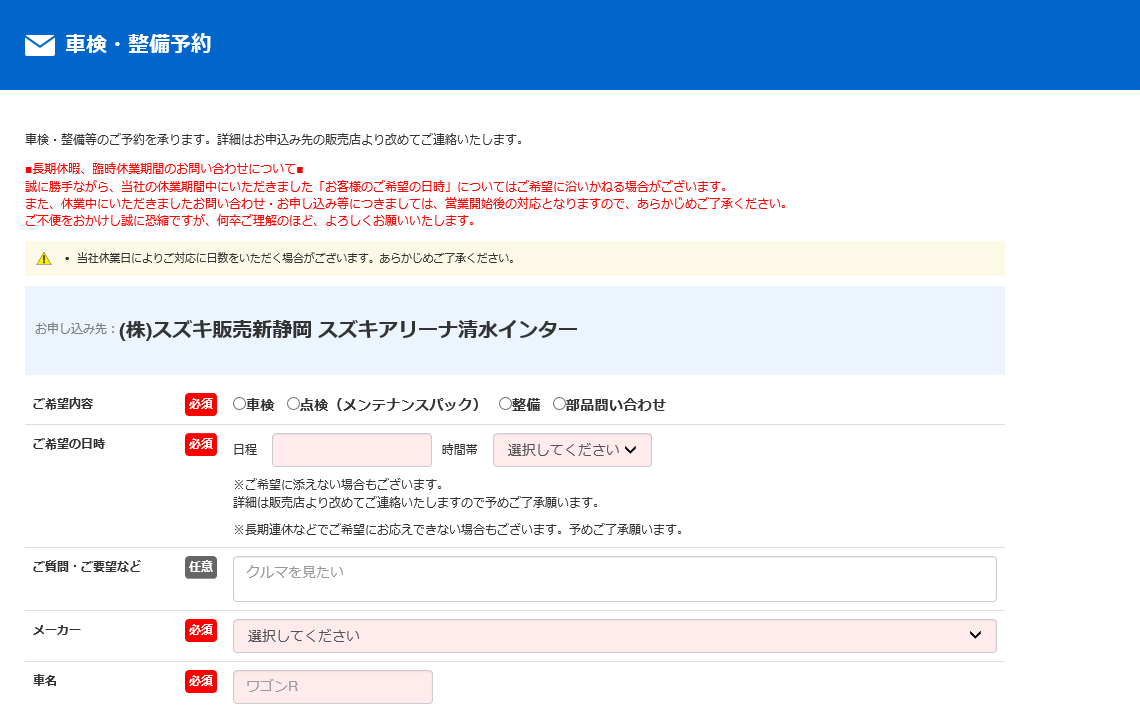Click the 車検・整備予約 page title
The width and height of the screenshot is (1140, 710).
tap(138, 44)
